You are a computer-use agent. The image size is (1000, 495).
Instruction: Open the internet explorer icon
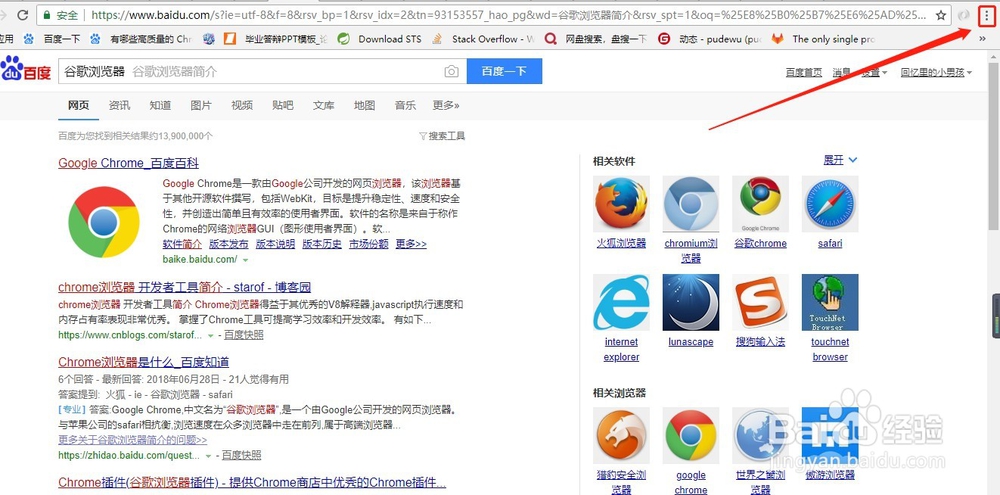pyautogui.click(x=621, y=302)
